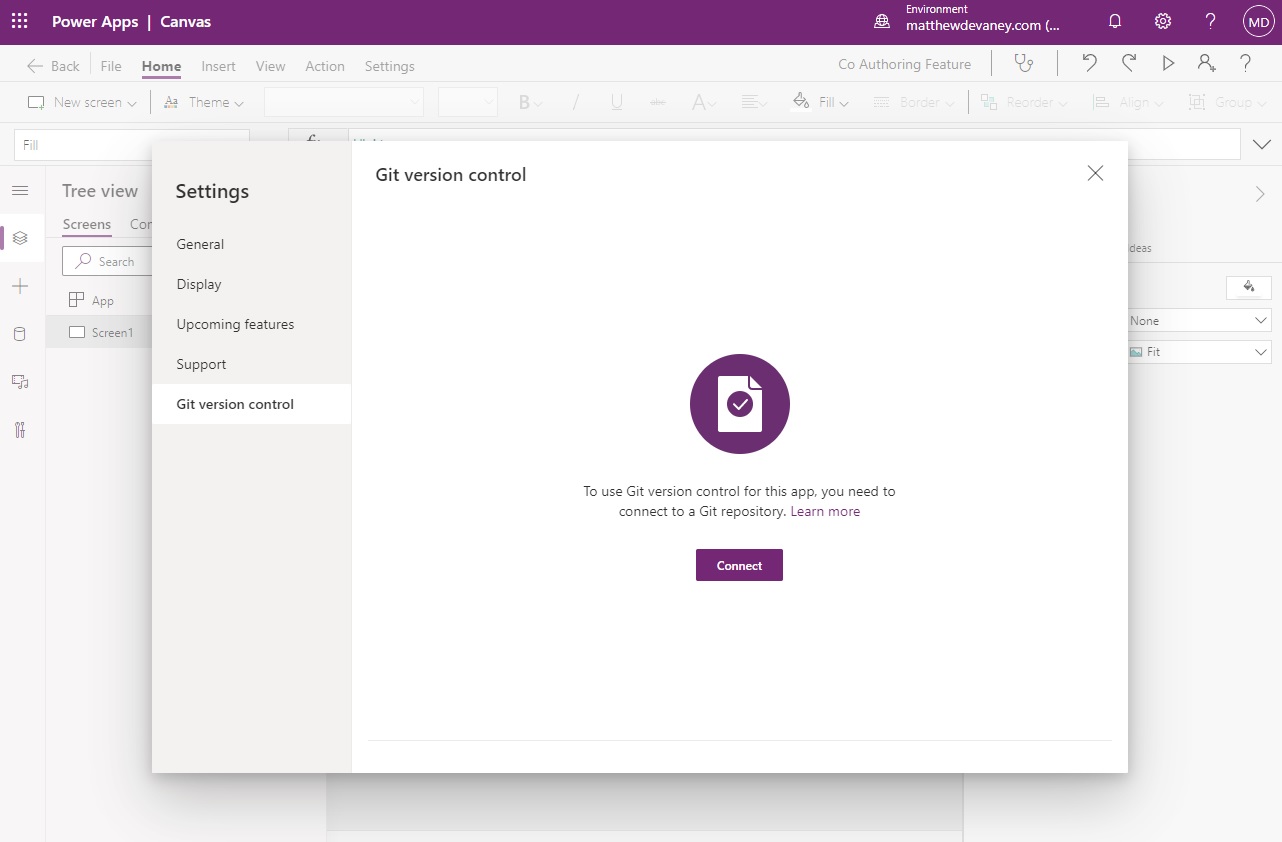The image size is (1282, 842).
Task: Open the Media panel icon
Action: tap(21, 381)
